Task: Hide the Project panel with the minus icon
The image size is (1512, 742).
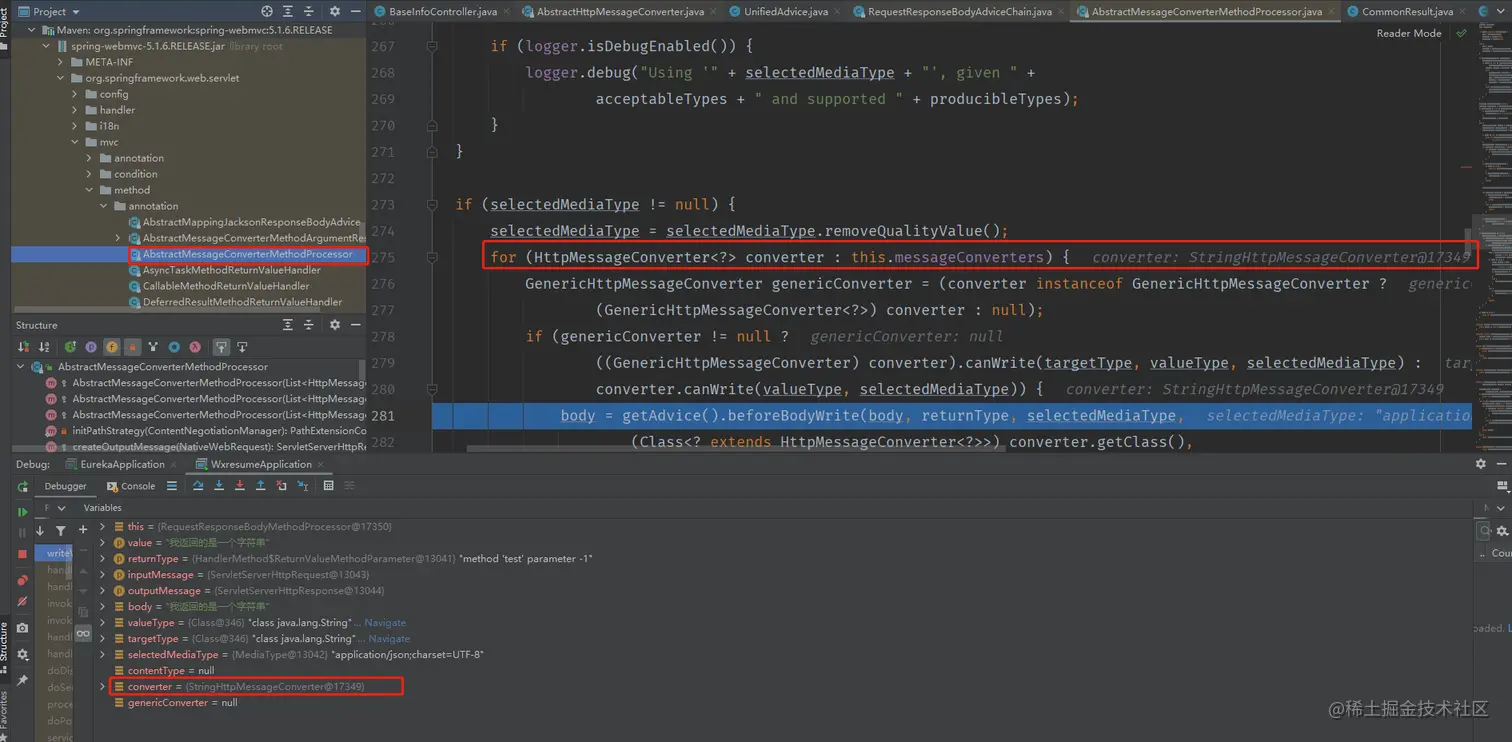Action: (x=355, y=11)
